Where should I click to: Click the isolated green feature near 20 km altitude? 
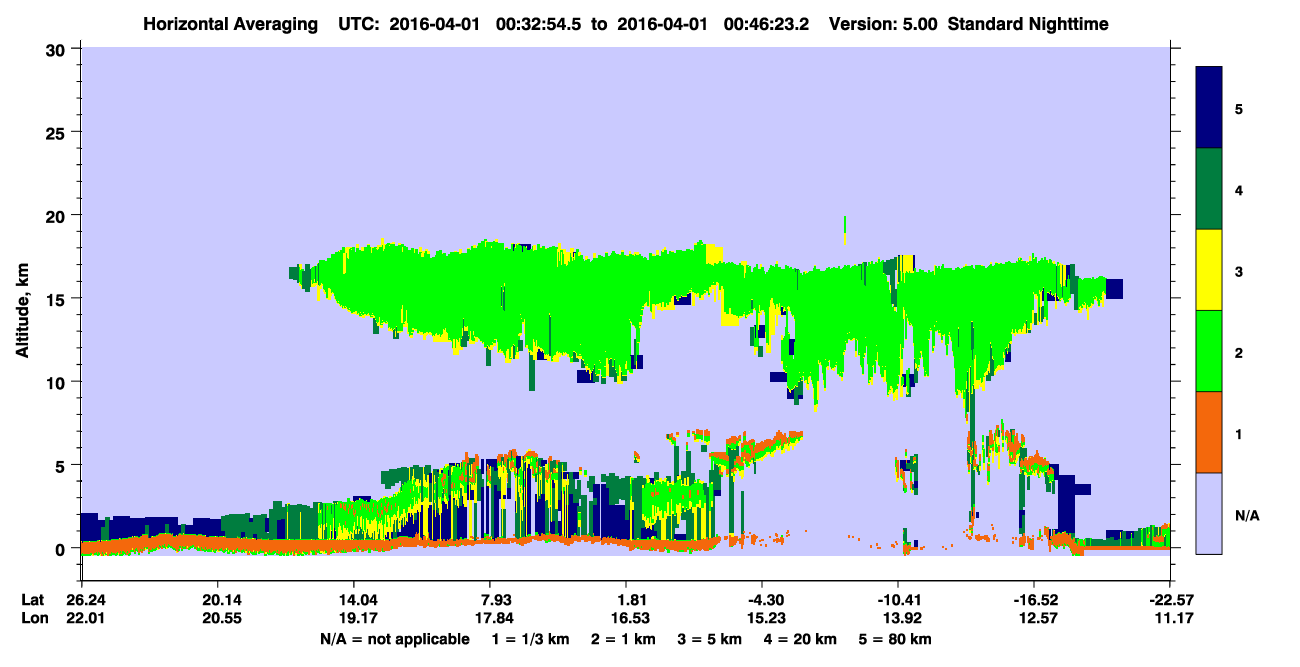click(845, 230)
